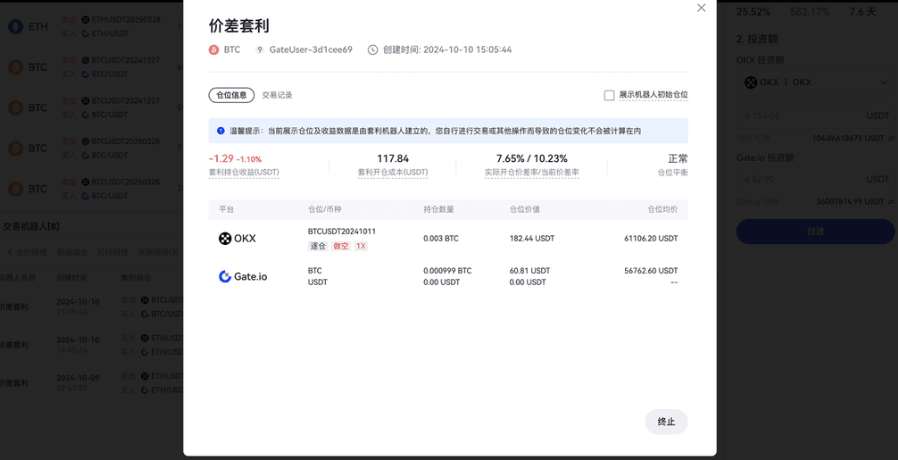
Task: Click the transfer arrows icon beside Gate.io available balance
Action: [x=891, y=201]
